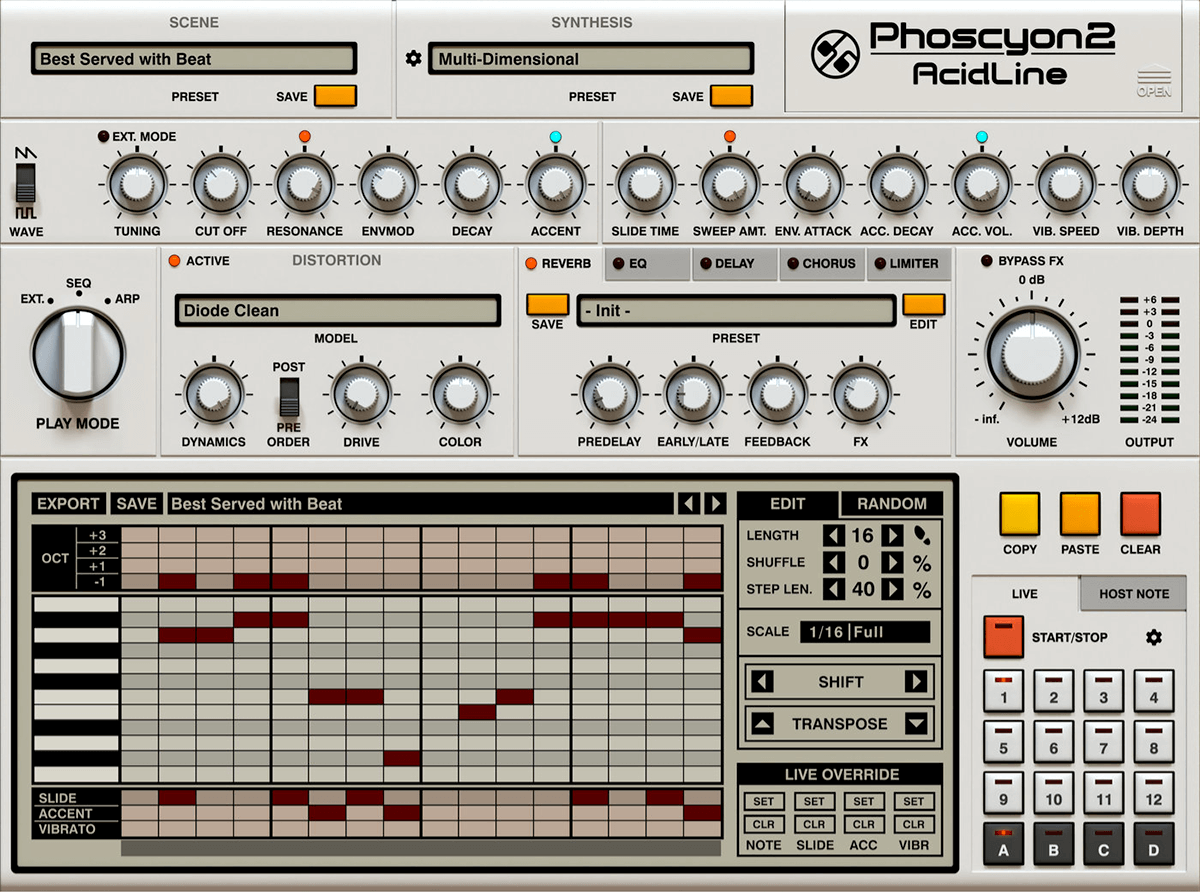This screenshot has width=1200, height=892.
Task: Switch to the HOST NOTE tab
Action: click(1132, 593)
